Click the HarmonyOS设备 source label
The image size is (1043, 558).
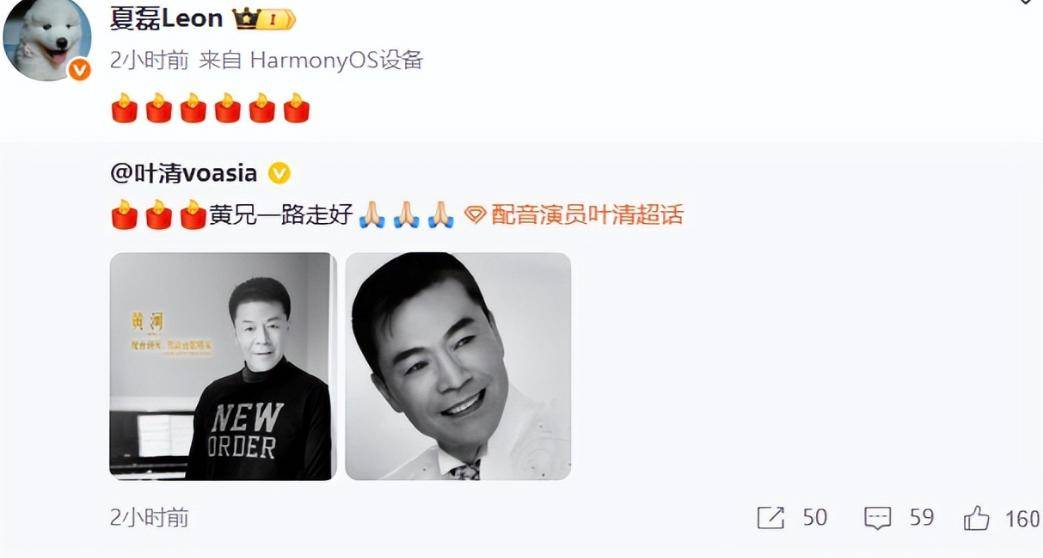(337, 60)
